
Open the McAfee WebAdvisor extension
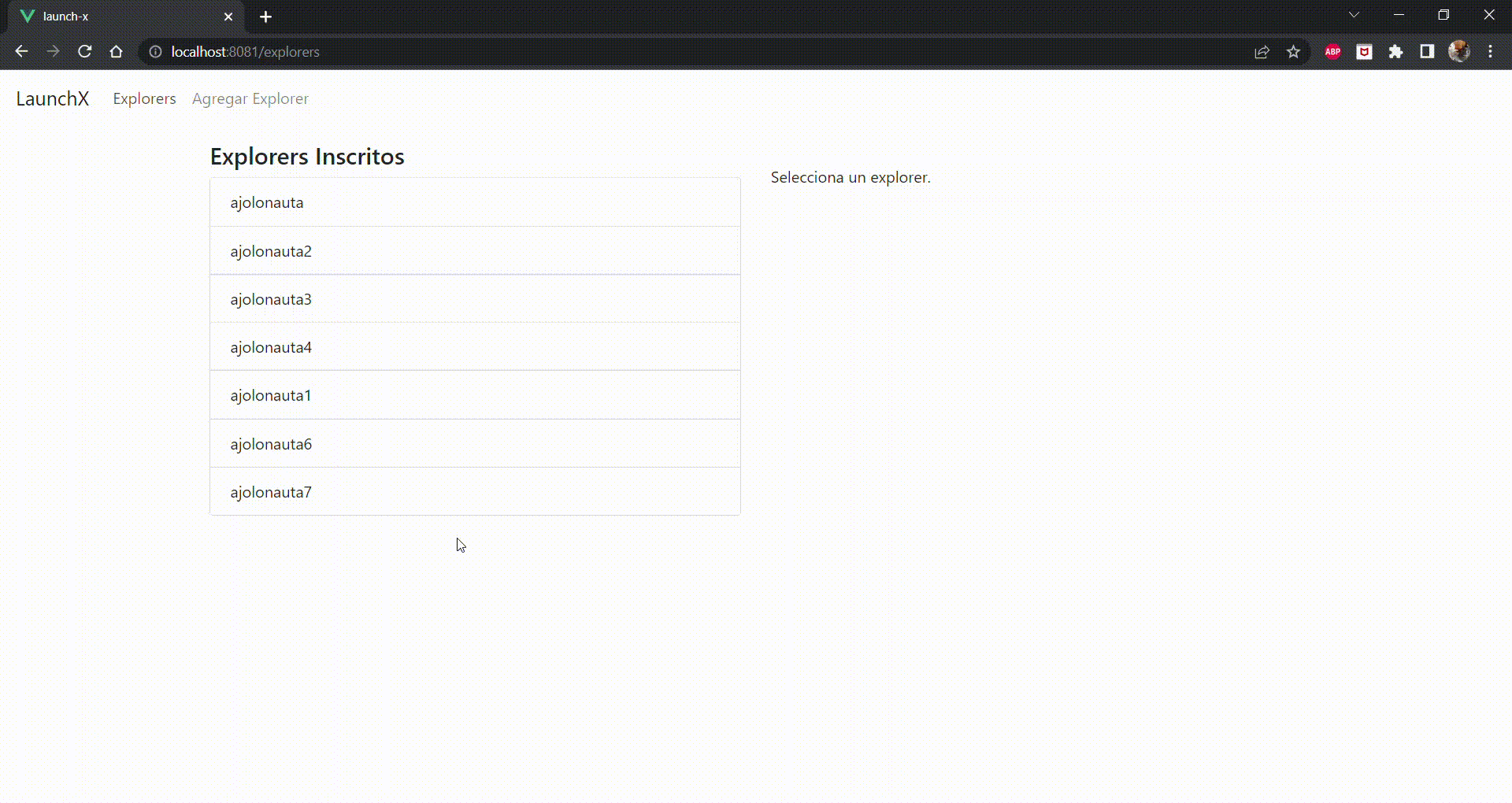tap(1365, 51)
